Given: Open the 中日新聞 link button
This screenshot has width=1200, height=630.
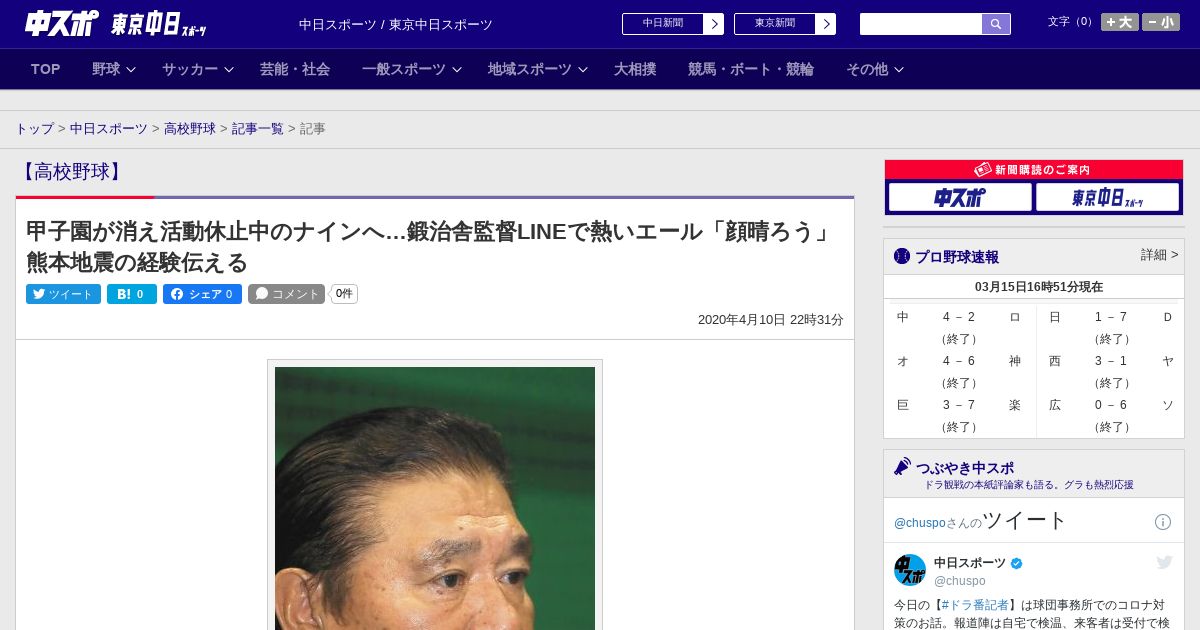Looking at the screenshot, I should [662, 24].
